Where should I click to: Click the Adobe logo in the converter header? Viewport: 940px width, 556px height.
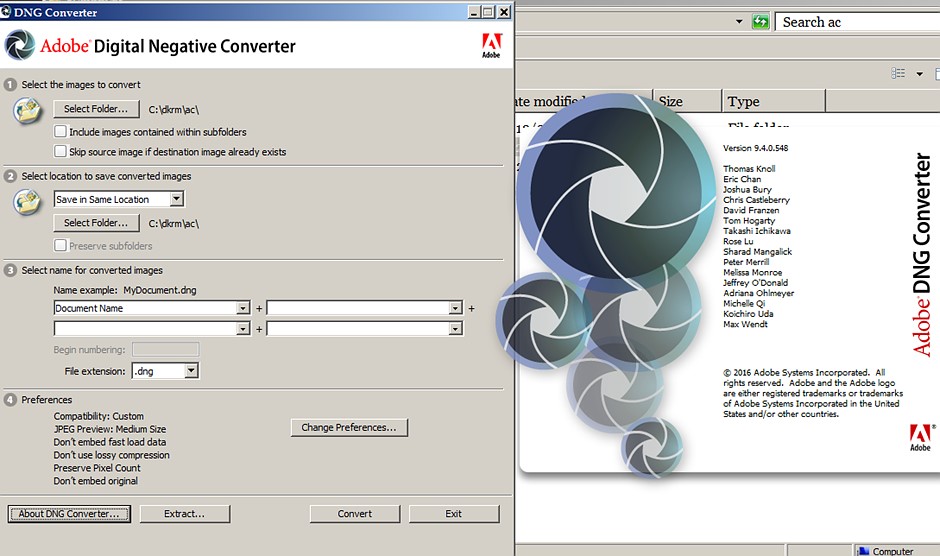click(x=491, y=46)
